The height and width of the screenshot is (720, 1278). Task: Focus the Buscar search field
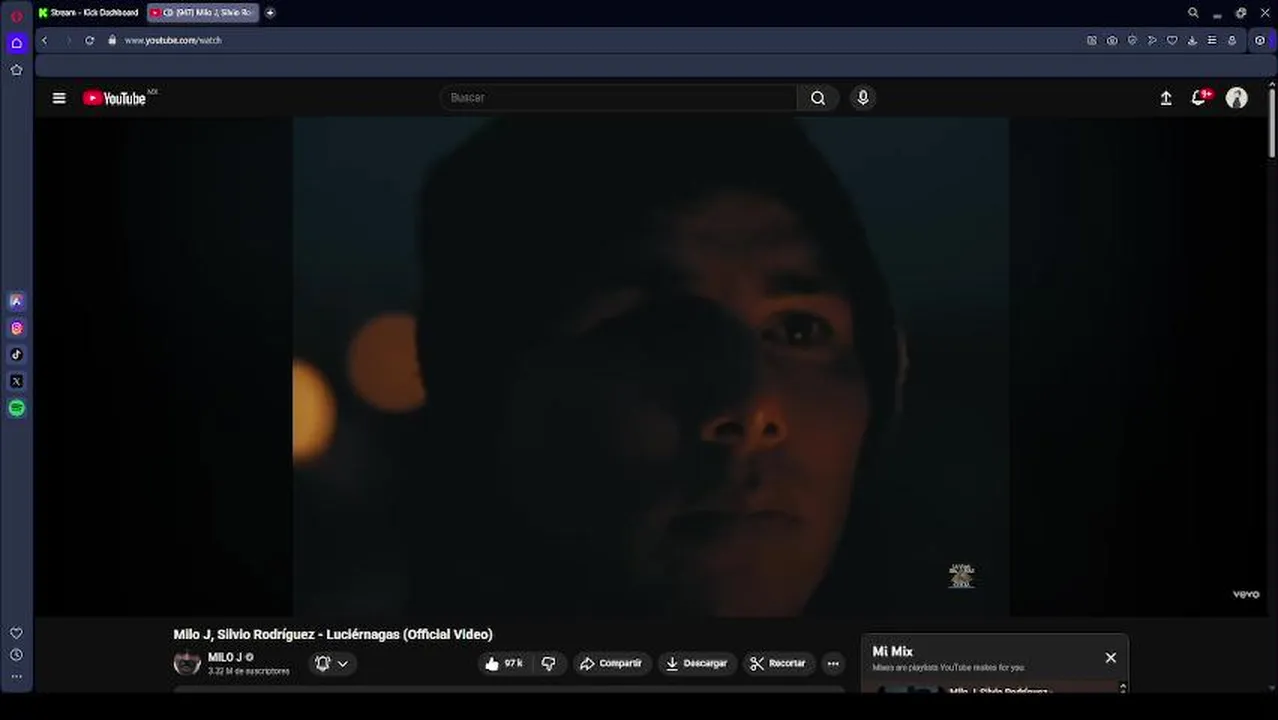(x=619, y=97)
